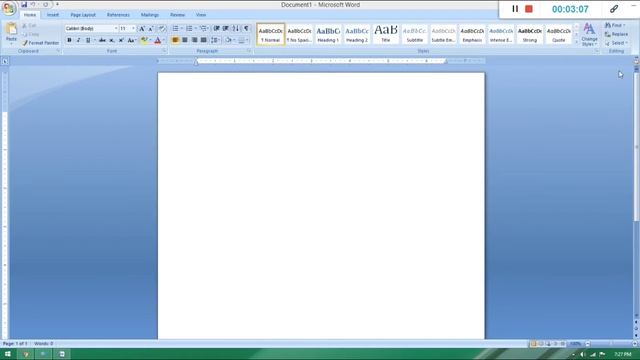Switch to the References tab

coord(118,15)
